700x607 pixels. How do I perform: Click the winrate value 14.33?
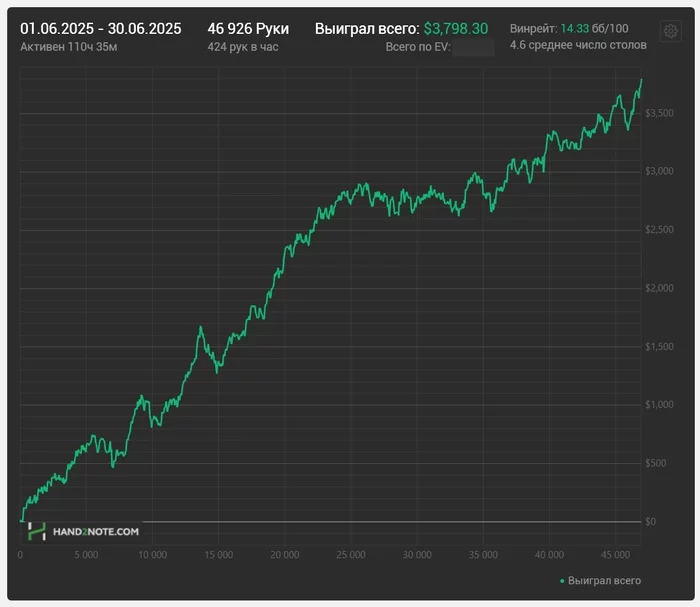coord(575,29)
